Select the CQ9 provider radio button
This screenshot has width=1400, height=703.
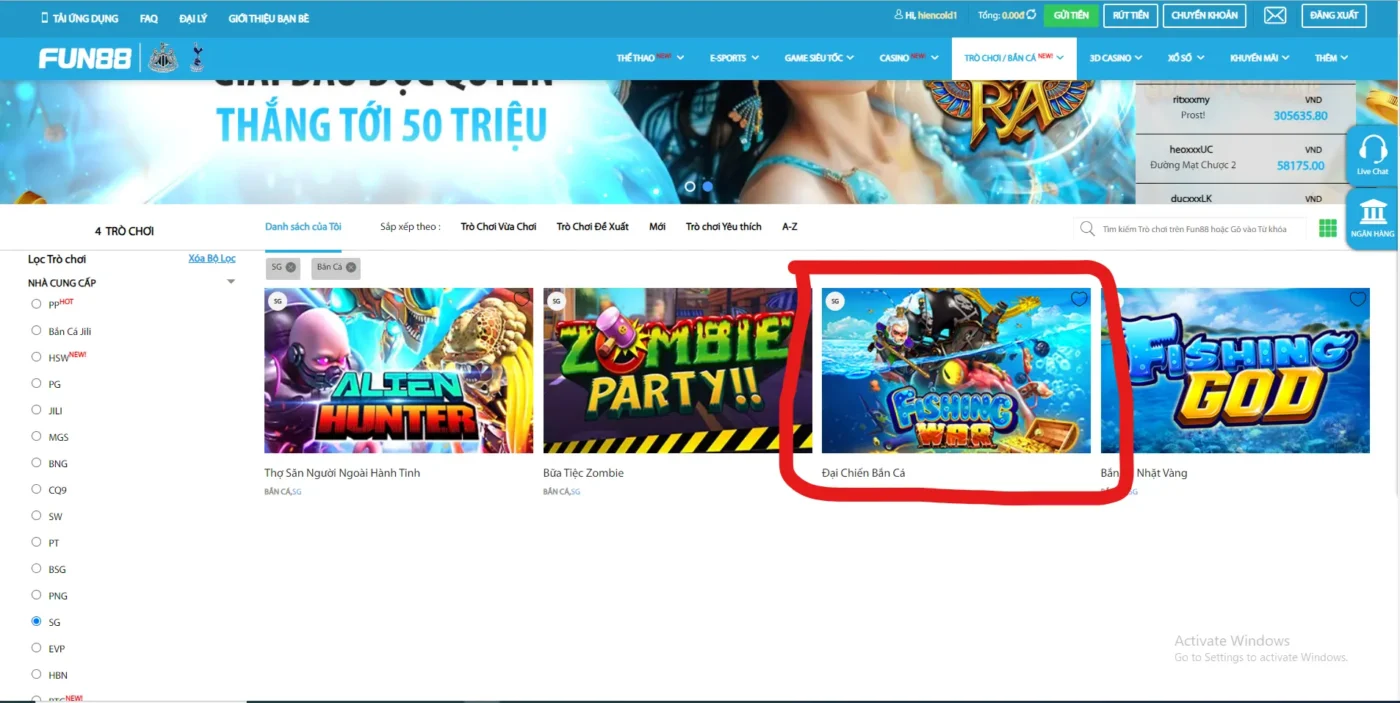[37, 490]
